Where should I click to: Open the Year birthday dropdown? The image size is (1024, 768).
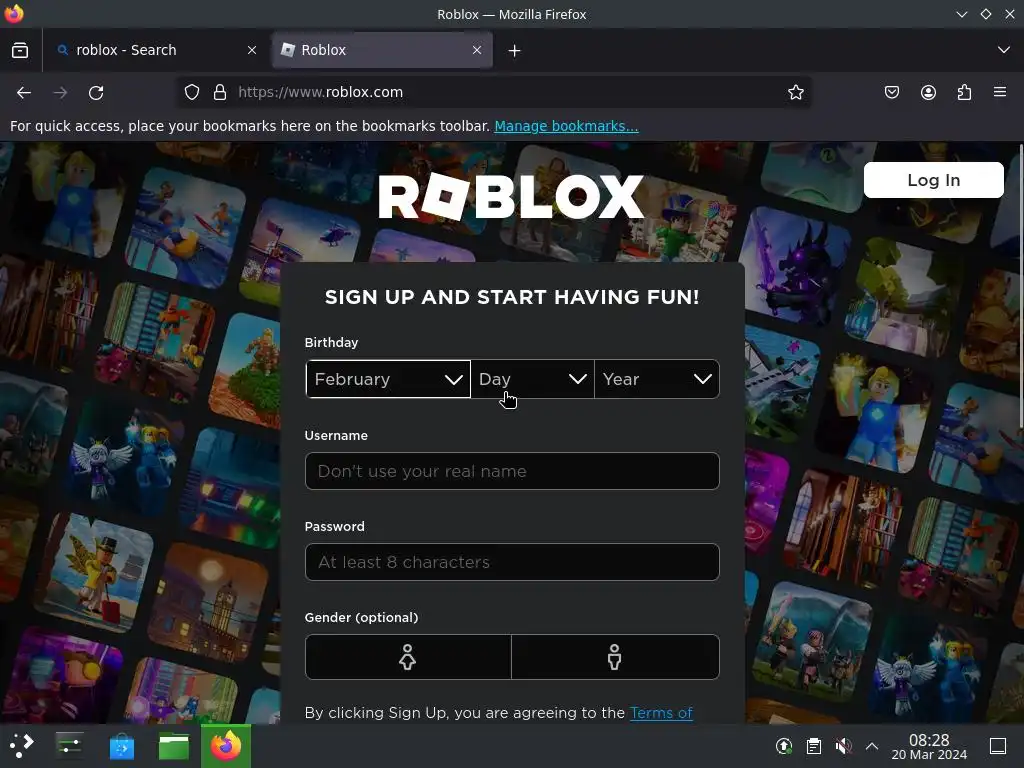[657, 379]
